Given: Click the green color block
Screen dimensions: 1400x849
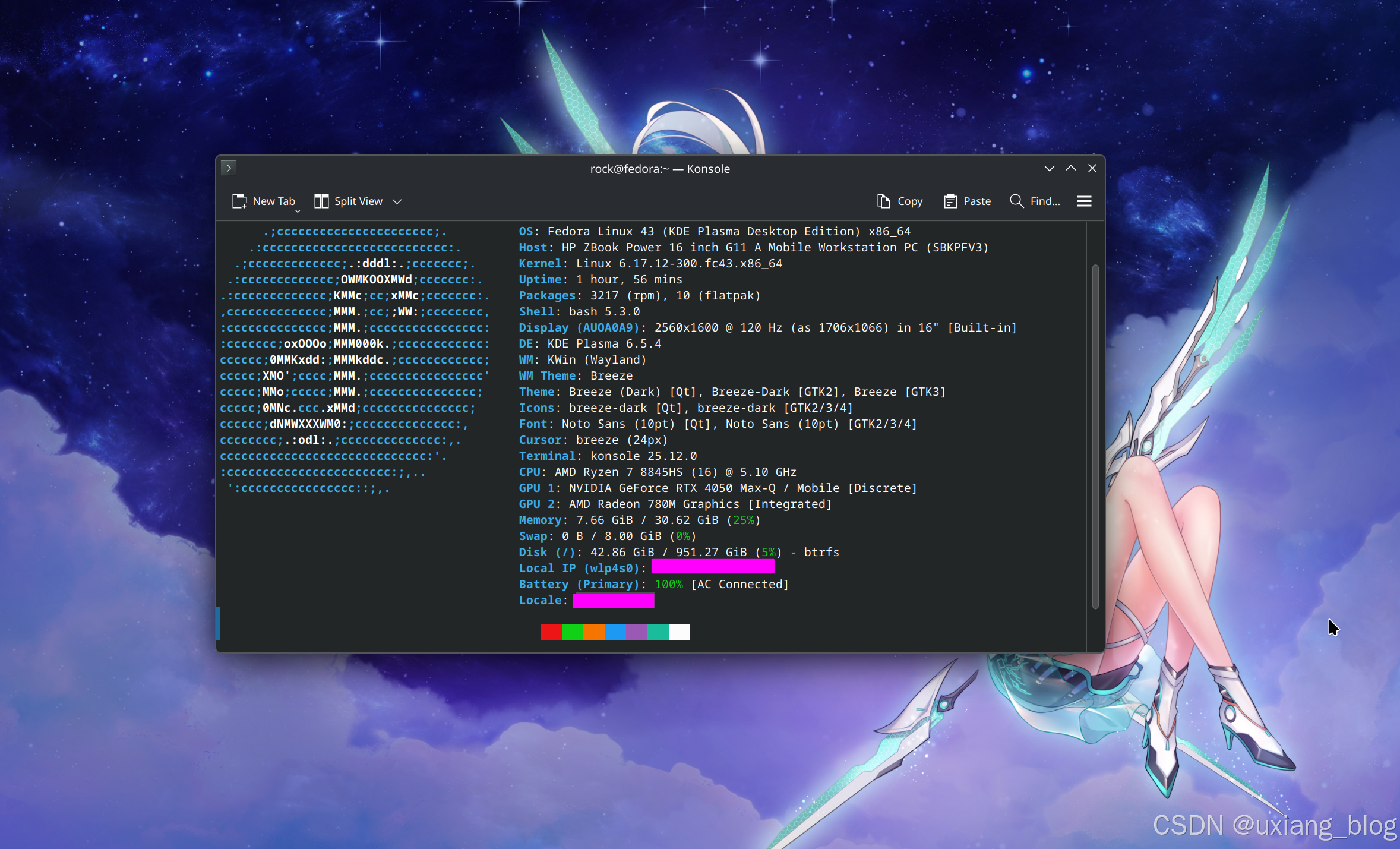Looking at the screenshot, I should (x=572, y=632).
